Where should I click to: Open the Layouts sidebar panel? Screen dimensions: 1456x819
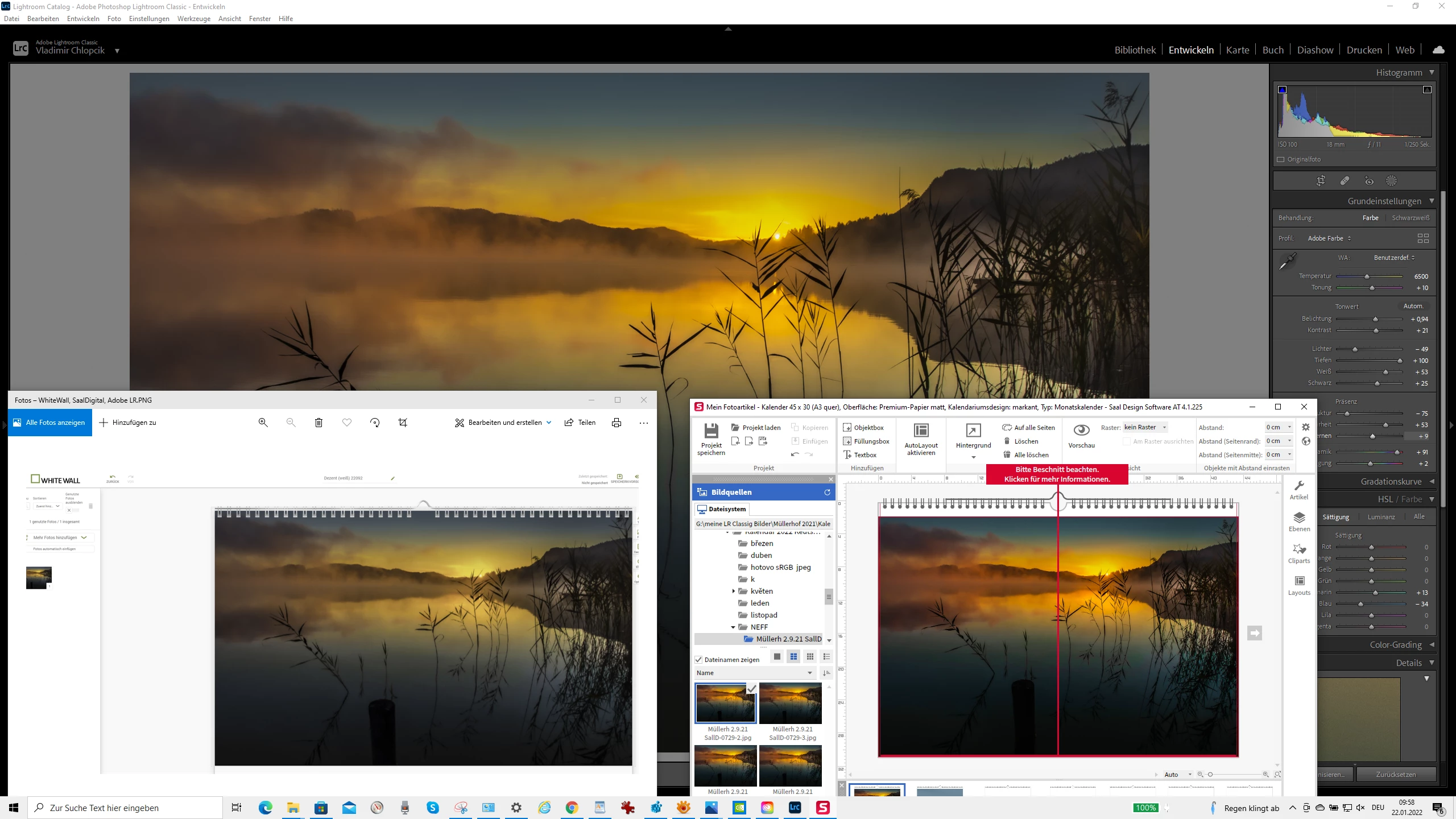tap(1299, 585)
